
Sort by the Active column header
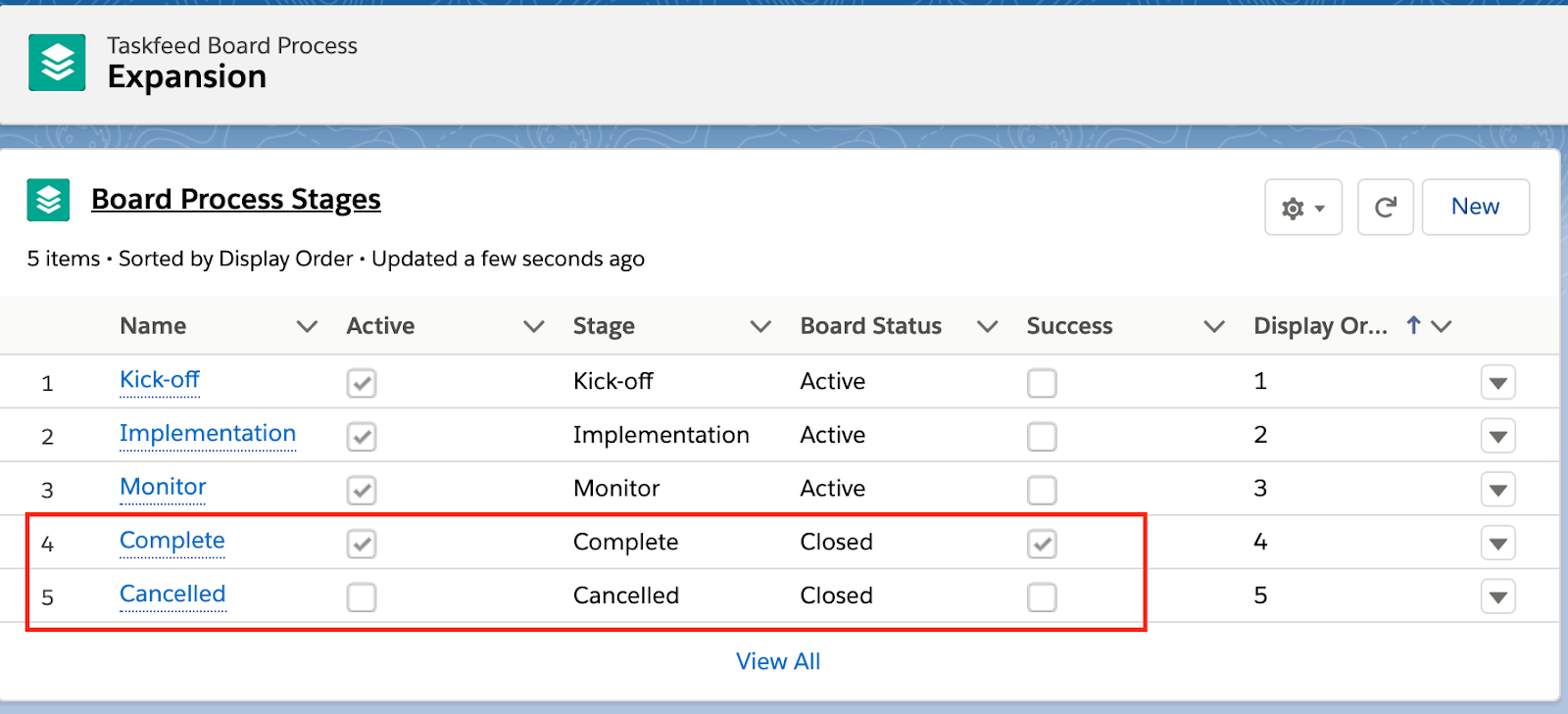pos(380,326)
